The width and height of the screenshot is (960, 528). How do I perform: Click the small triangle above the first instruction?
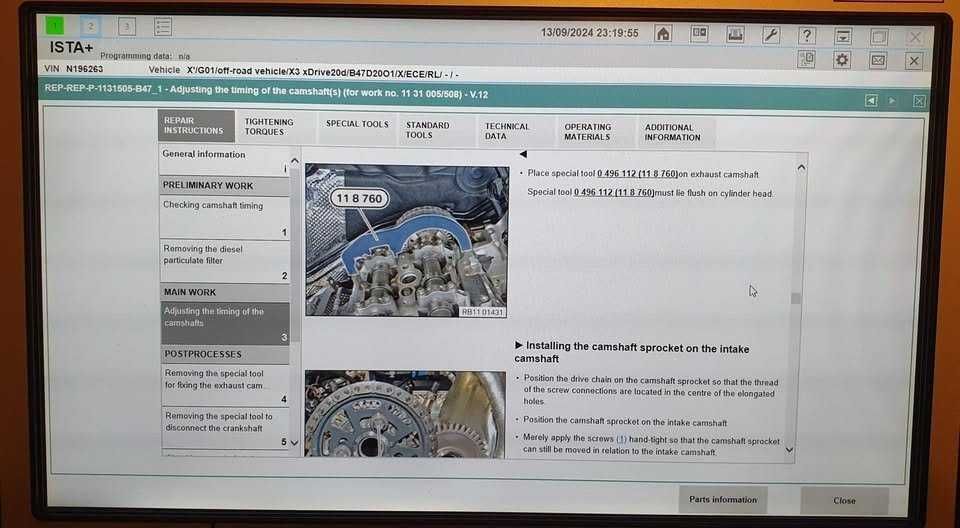tap(523, 154)
